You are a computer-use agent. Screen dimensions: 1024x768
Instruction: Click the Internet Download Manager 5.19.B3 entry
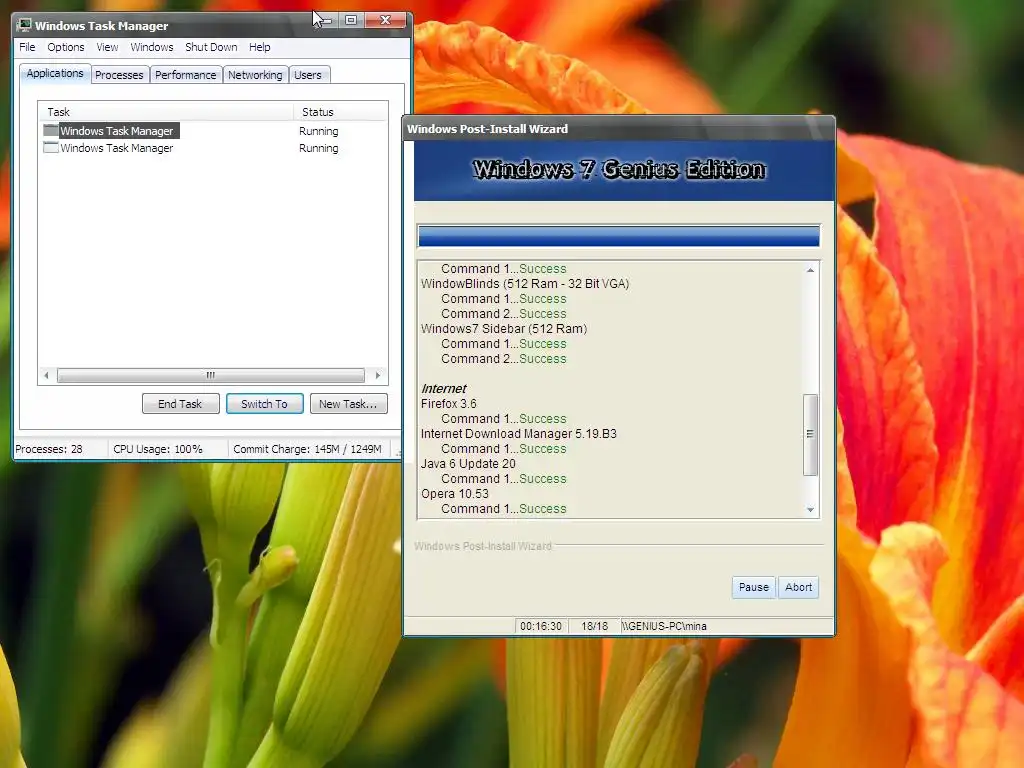click(519, 434)
